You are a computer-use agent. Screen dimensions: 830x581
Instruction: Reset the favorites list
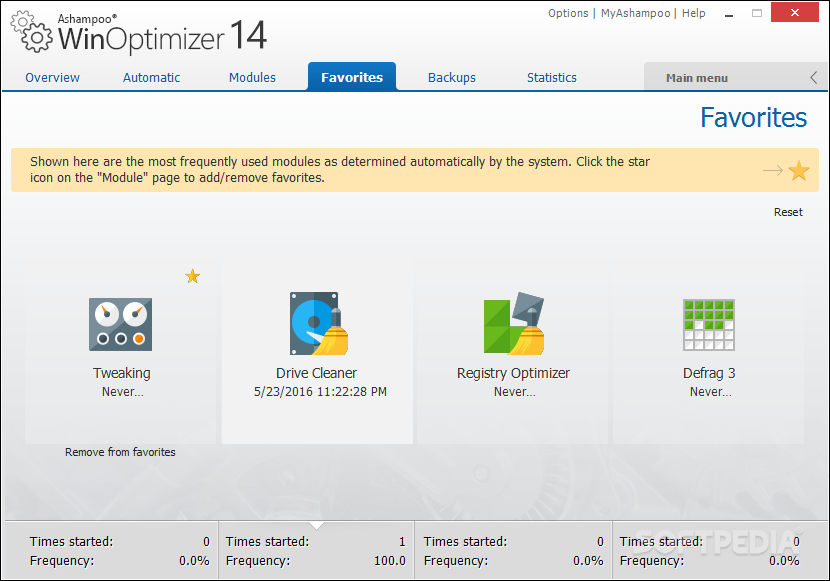(788, 212)
